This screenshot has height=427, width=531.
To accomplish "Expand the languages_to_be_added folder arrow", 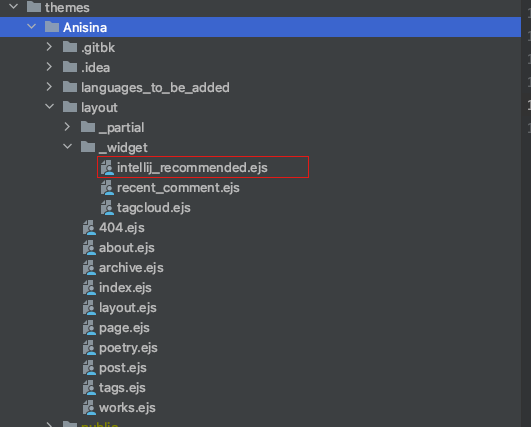I will point(49,87).
